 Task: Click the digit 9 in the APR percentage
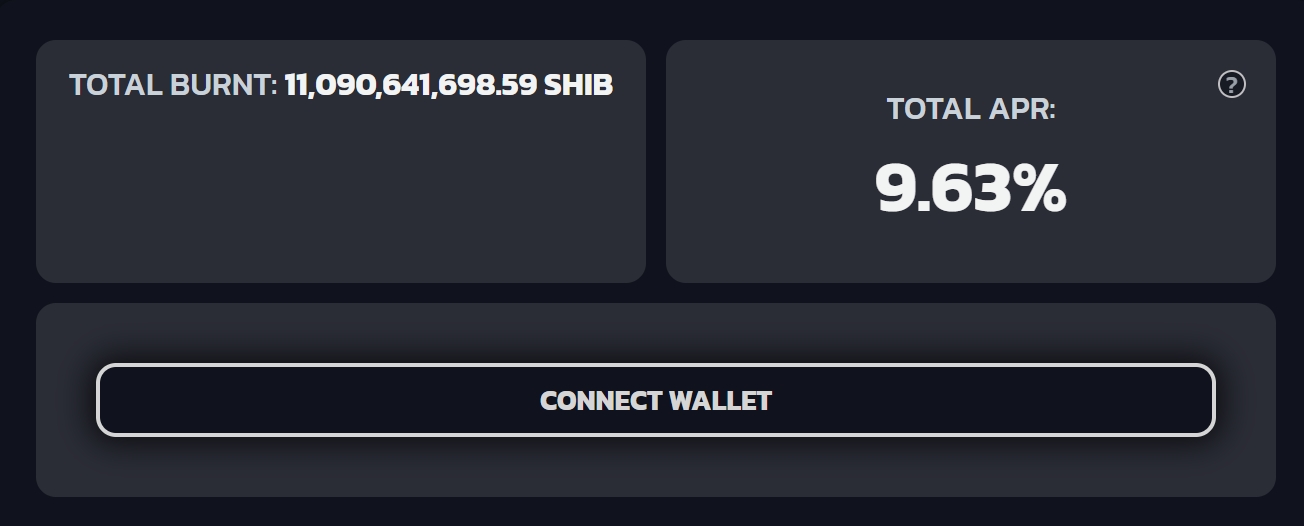(896, 189)
